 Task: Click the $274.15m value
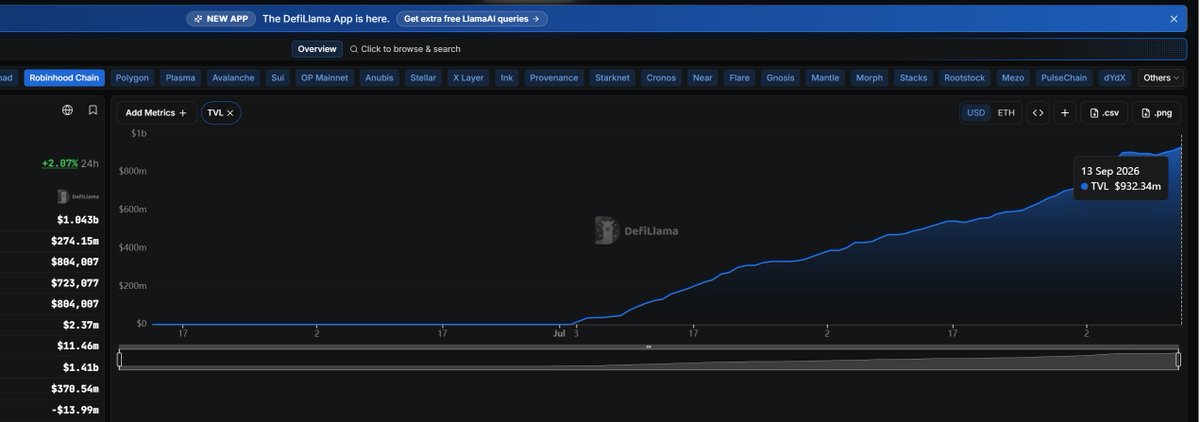click(75, 241)
